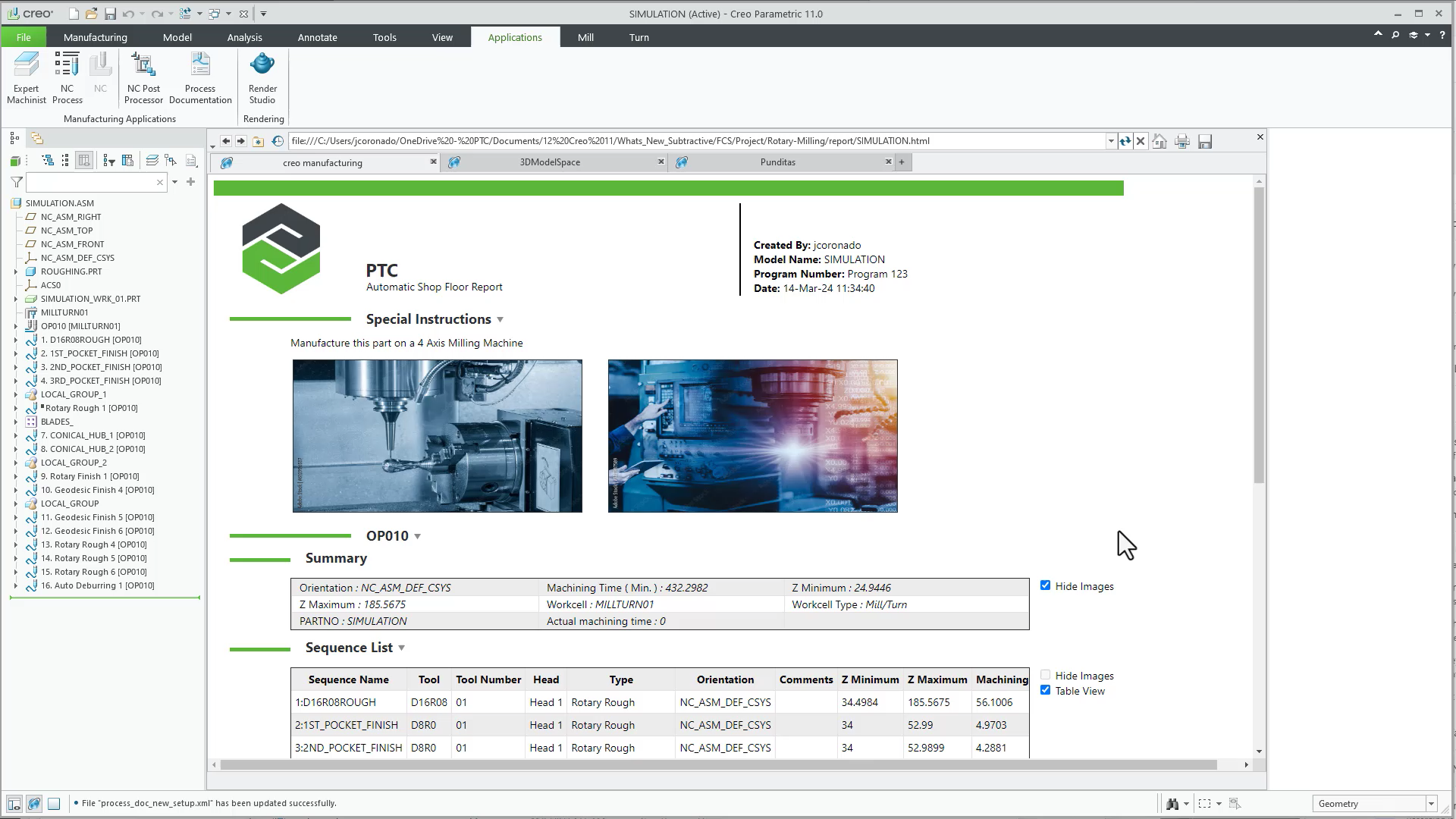Expand ROUGHING.PRT tree node

pyautogui.click(x=15, y=271)
